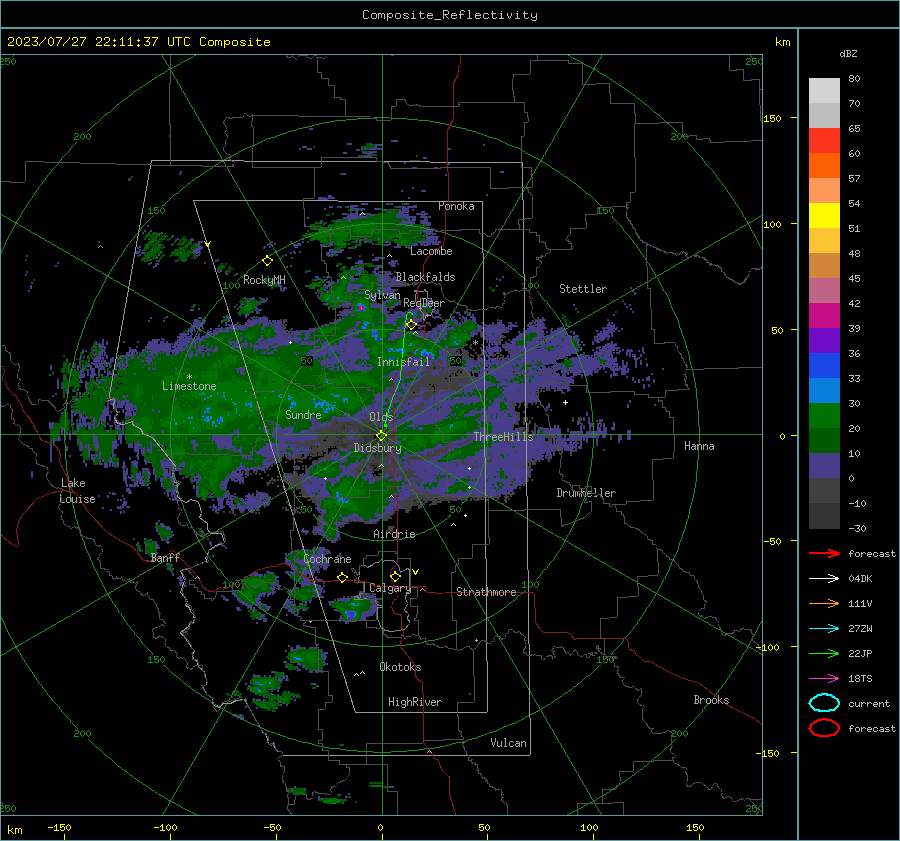Click the Calgary city label
The width and height of the screenshot is (900, 841).
coord(390,588)
